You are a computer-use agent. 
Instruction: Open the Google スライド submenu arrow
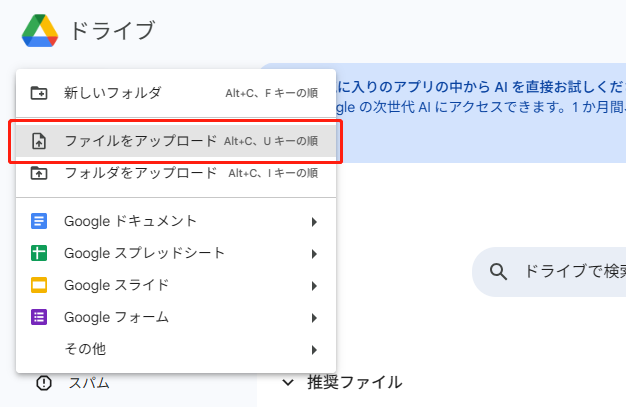point(314,285)
